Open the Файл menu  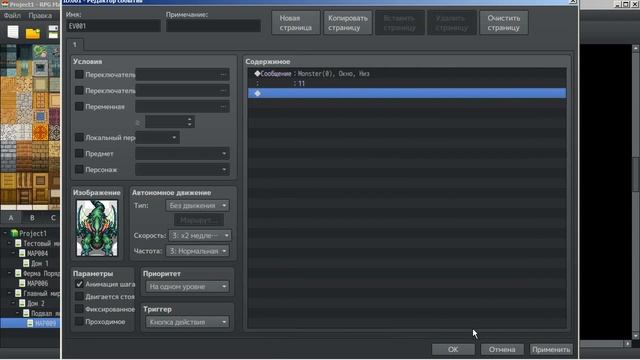[12, 16]
